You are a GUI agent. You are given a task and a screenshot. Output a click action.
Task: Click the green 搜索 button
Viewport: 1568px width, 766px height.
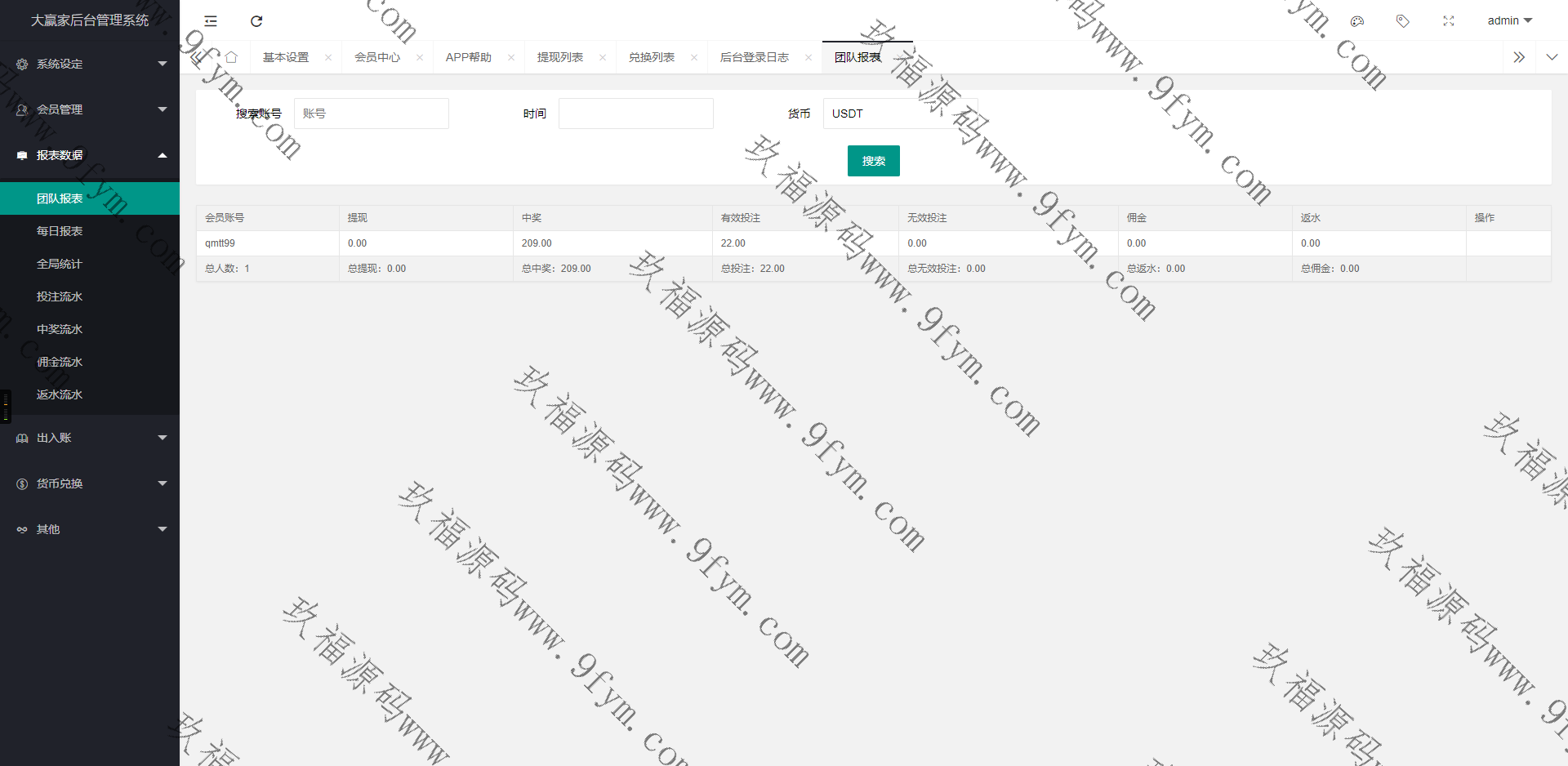pos(873,161)
